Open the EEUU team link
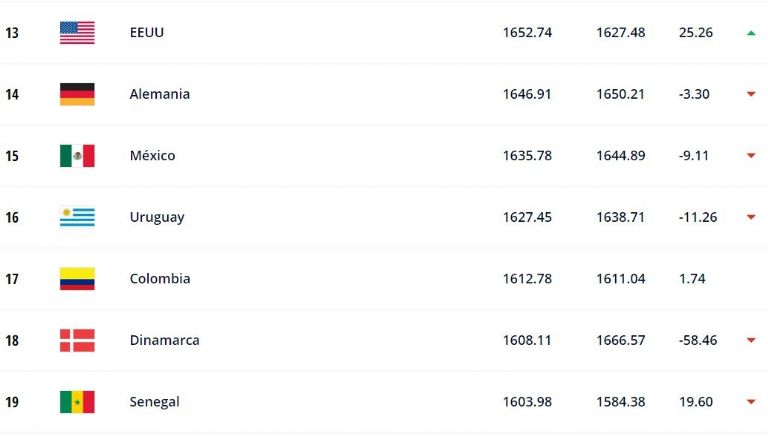Image resolution: width=768 pixels, height=436 pixels. point(147,32)
